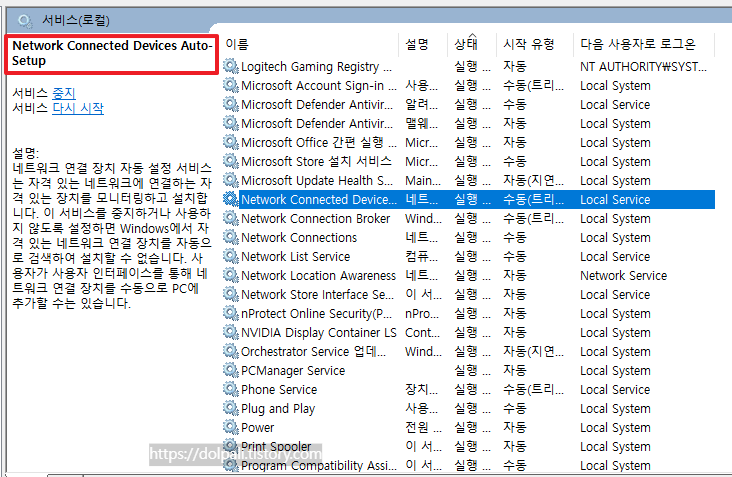Screen dimensions: 732x477
Task: Click the 컴퓨... description of Network List Service
Action: (422, 257)
